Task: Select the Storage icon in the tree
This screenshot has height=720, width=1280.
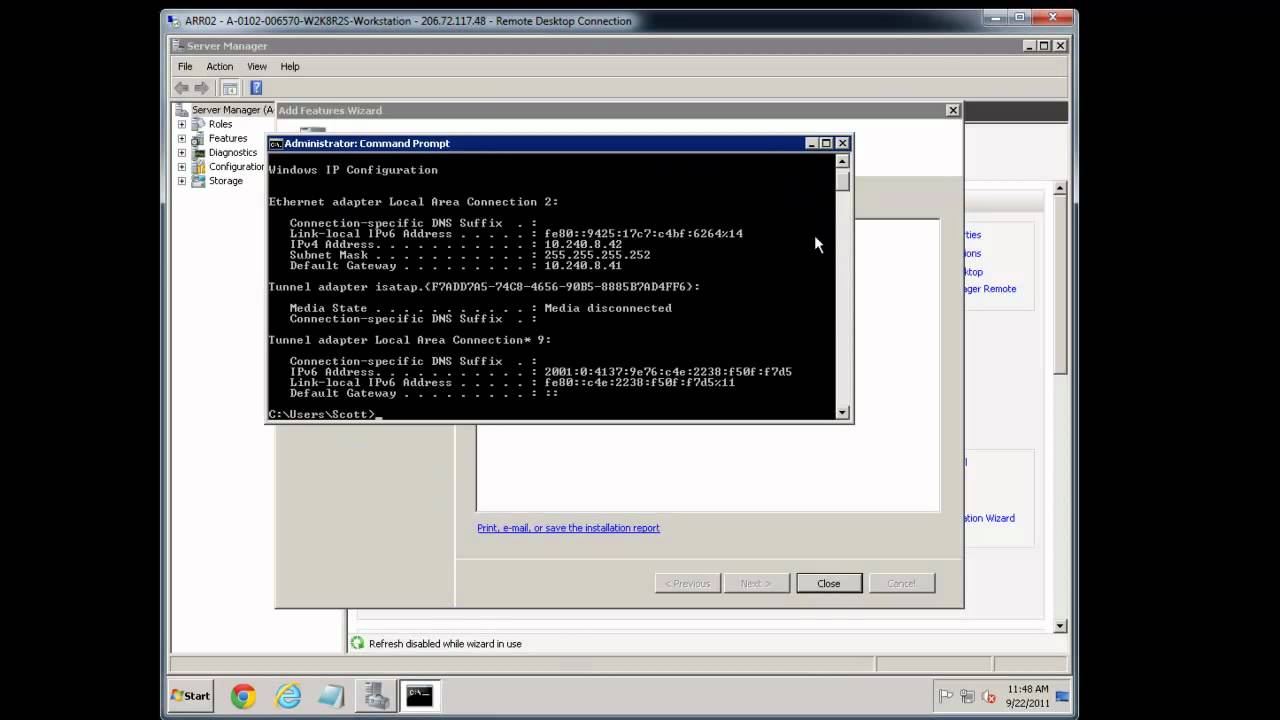Action: (198, 181)
